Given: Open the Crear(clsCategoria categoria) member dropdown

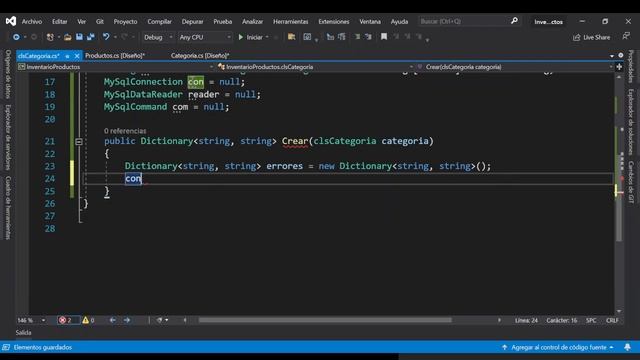Looking at the screenshot, I should tap(515, 67).
